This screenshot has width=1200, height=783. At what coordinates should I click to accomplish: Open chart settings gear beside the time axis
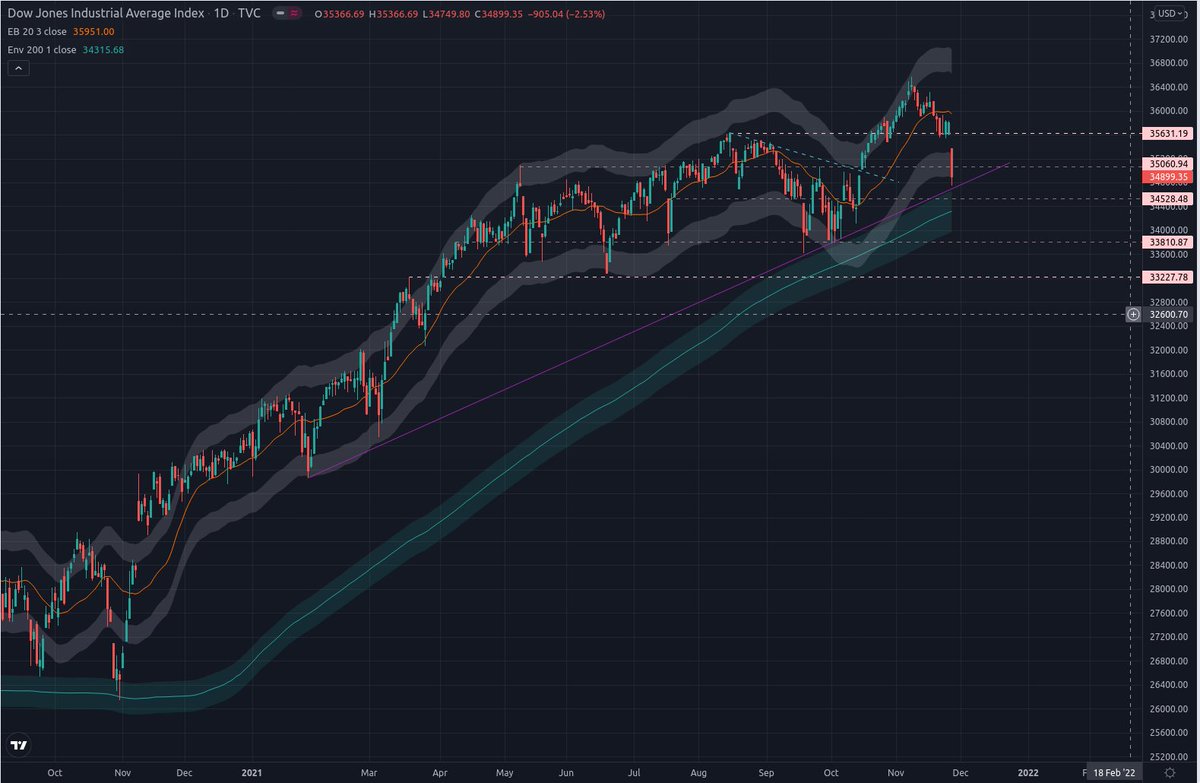(1170, 773)
